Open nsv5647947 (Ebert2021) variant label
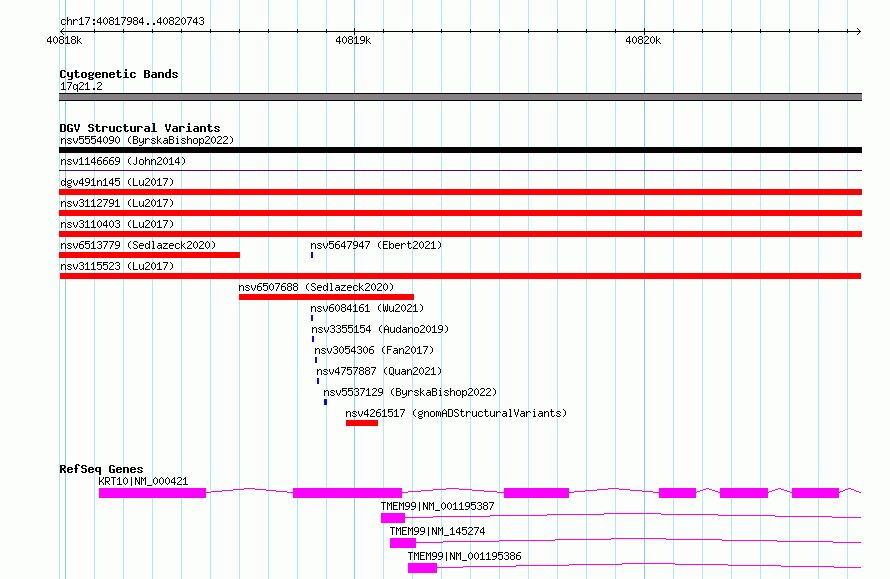Viewport: 890px width, 579px height. point(376,245)
